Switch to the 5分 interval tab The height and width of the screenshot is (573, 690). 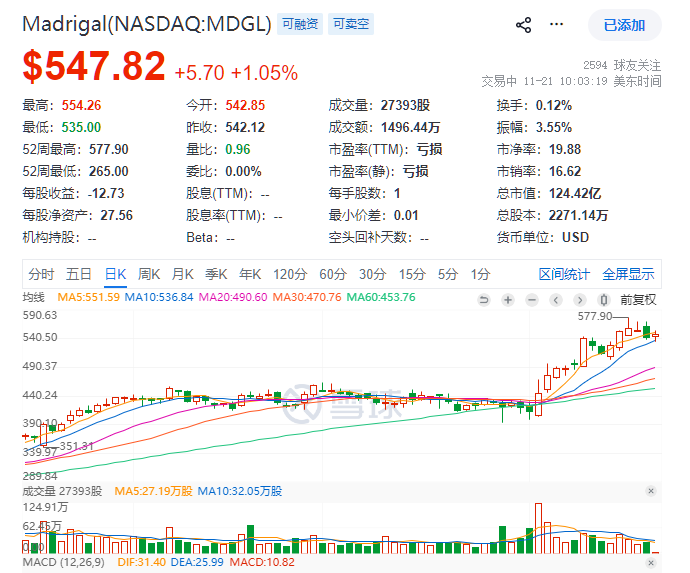[448, 274]
